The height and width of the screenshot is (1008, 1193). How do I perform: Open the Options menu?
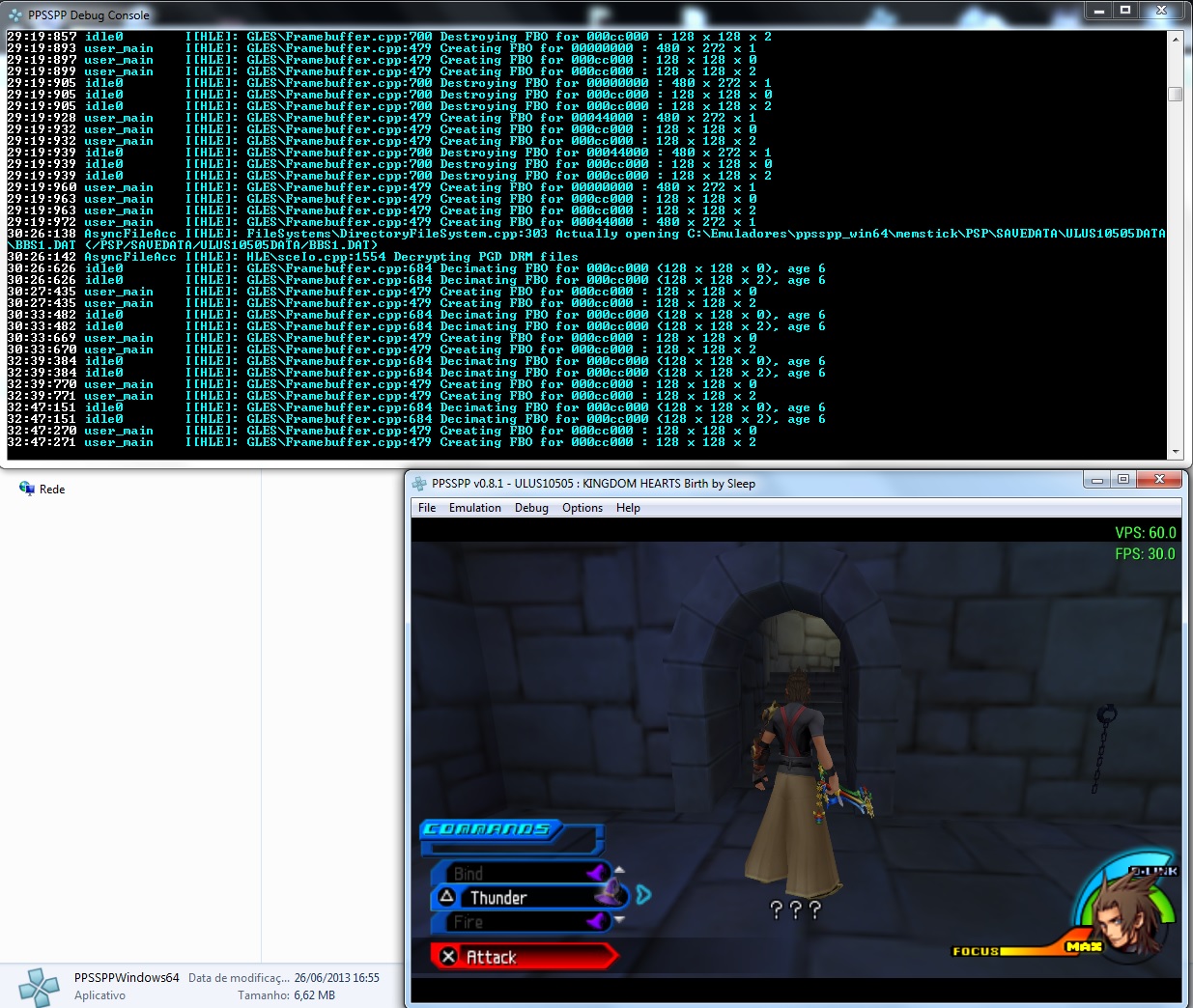click(582, 508)
